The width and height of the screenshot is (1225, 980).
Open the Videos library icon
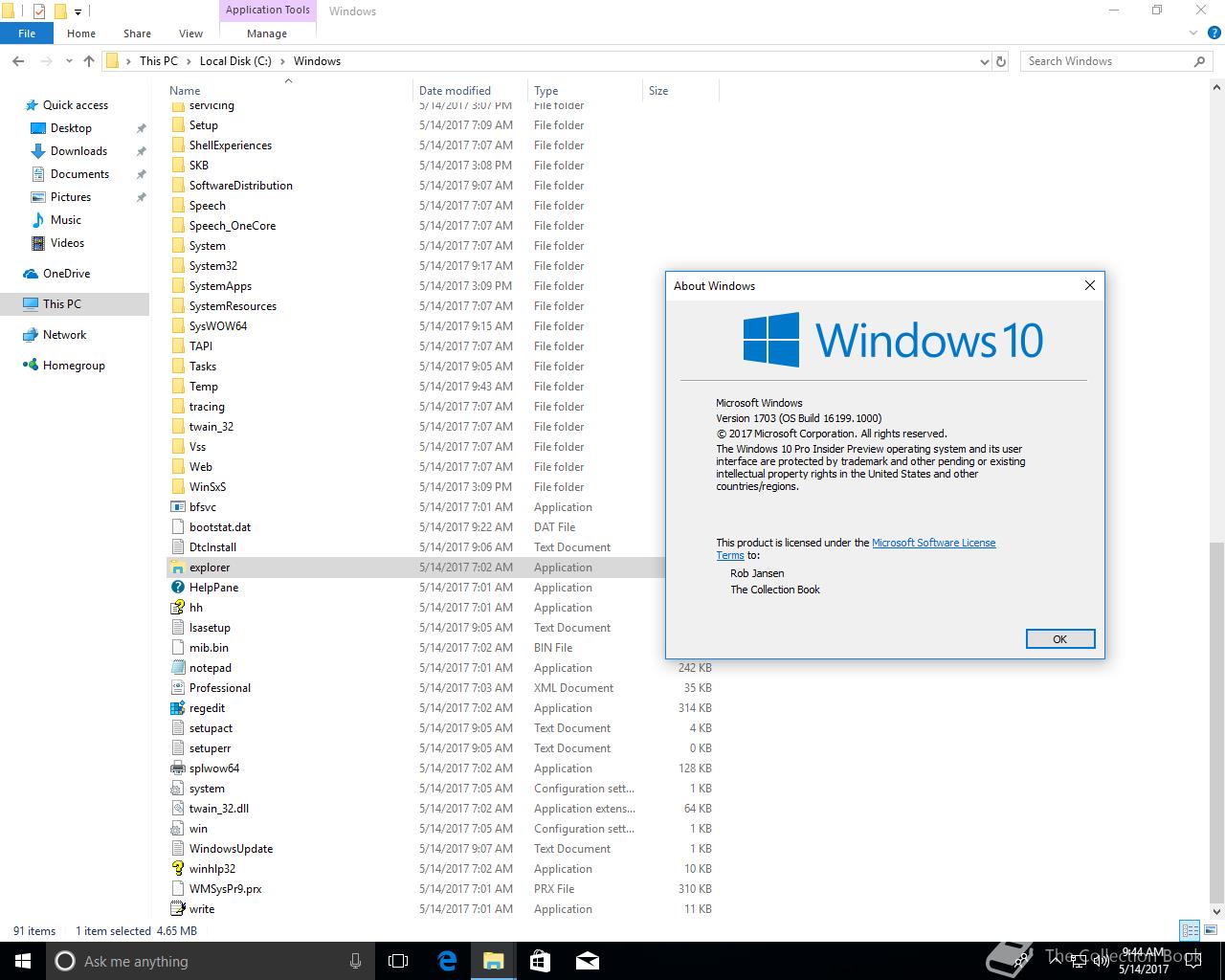point(38,243)
